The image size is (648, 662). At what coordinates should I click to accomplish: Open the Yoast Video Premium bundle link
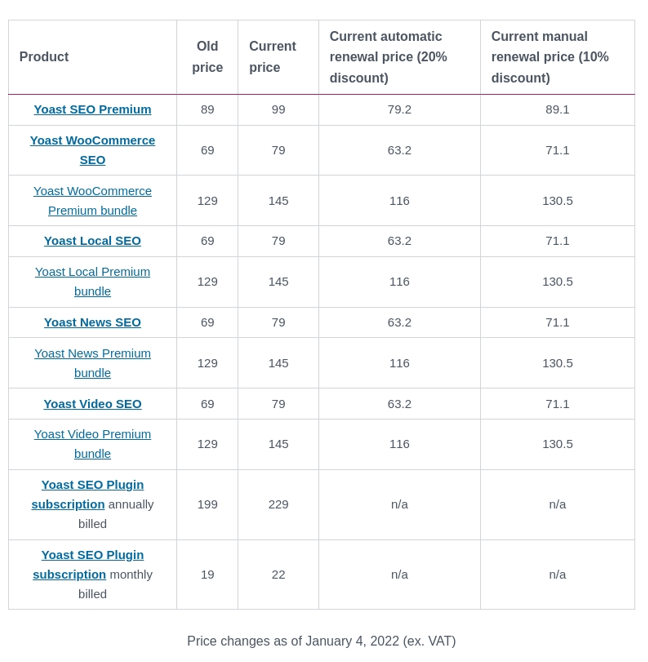pyautogui.click(x=92, y=444)
